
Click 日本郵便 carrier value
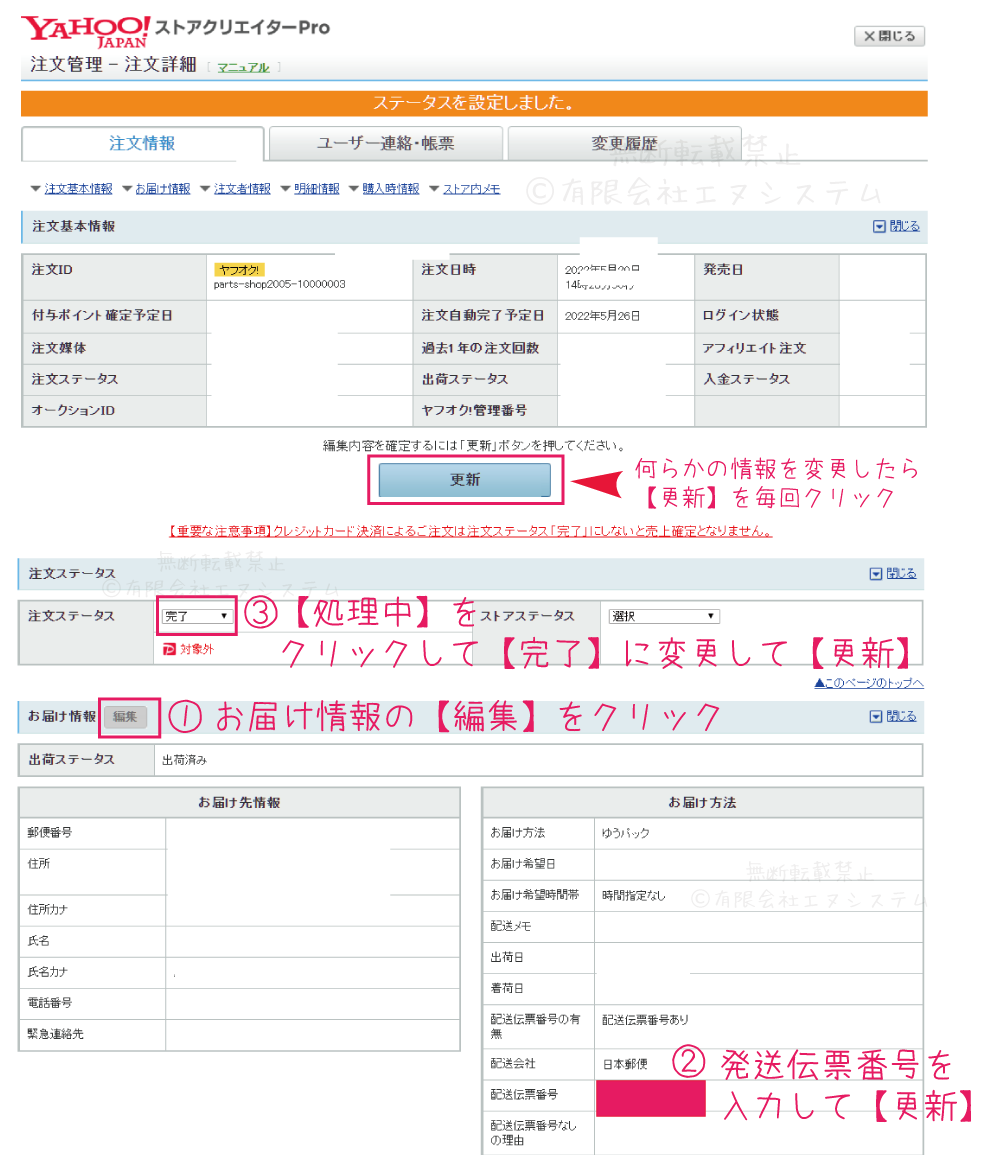click(x=625, y=1064)
